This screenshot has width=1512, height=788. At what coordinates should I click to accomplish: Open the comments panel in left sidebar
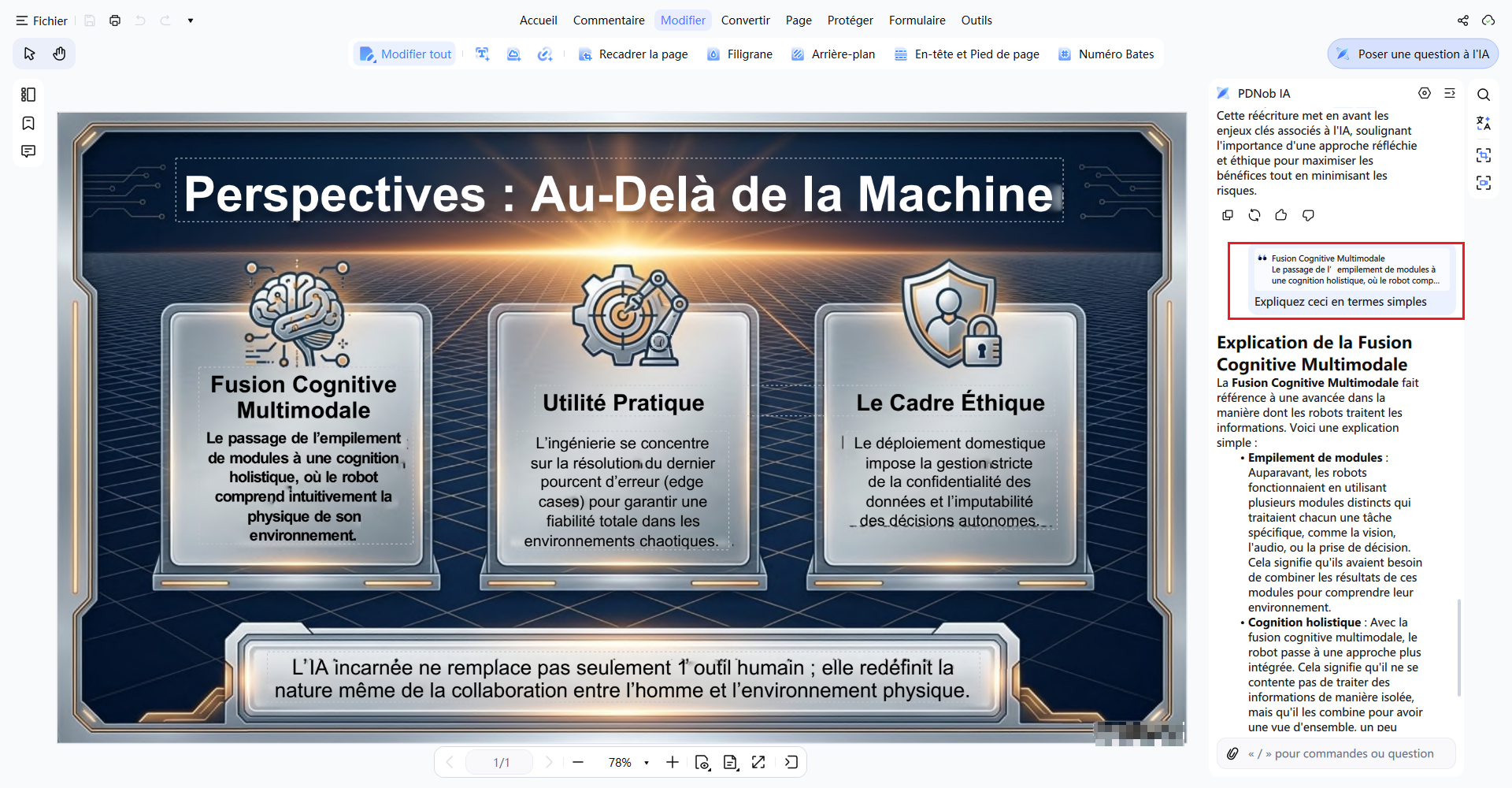point(28,151)
